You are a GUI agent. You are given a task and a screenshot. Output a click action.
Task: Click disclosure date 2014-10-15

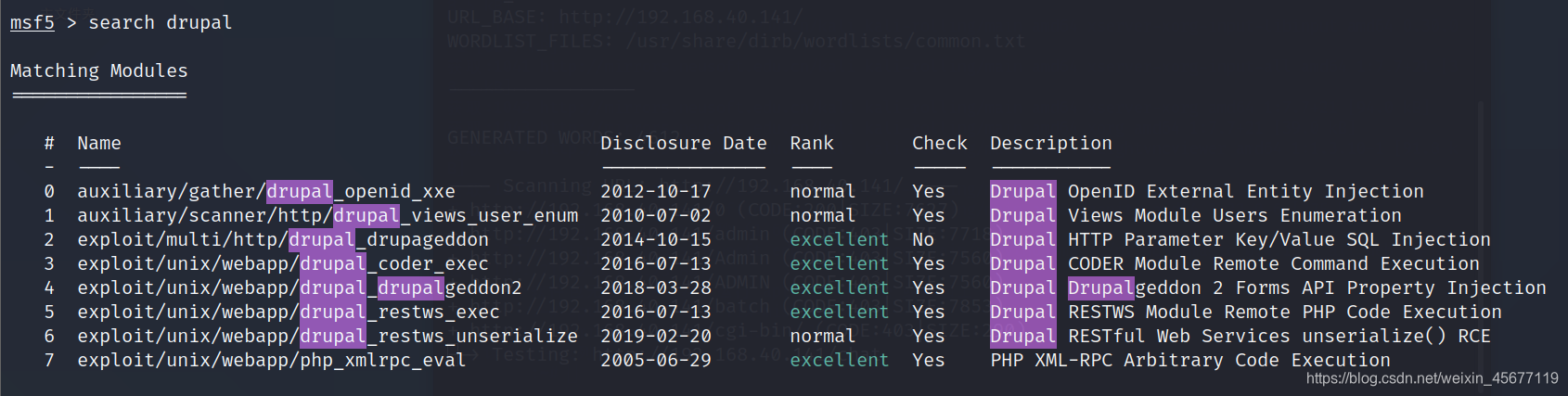(656, 239)
